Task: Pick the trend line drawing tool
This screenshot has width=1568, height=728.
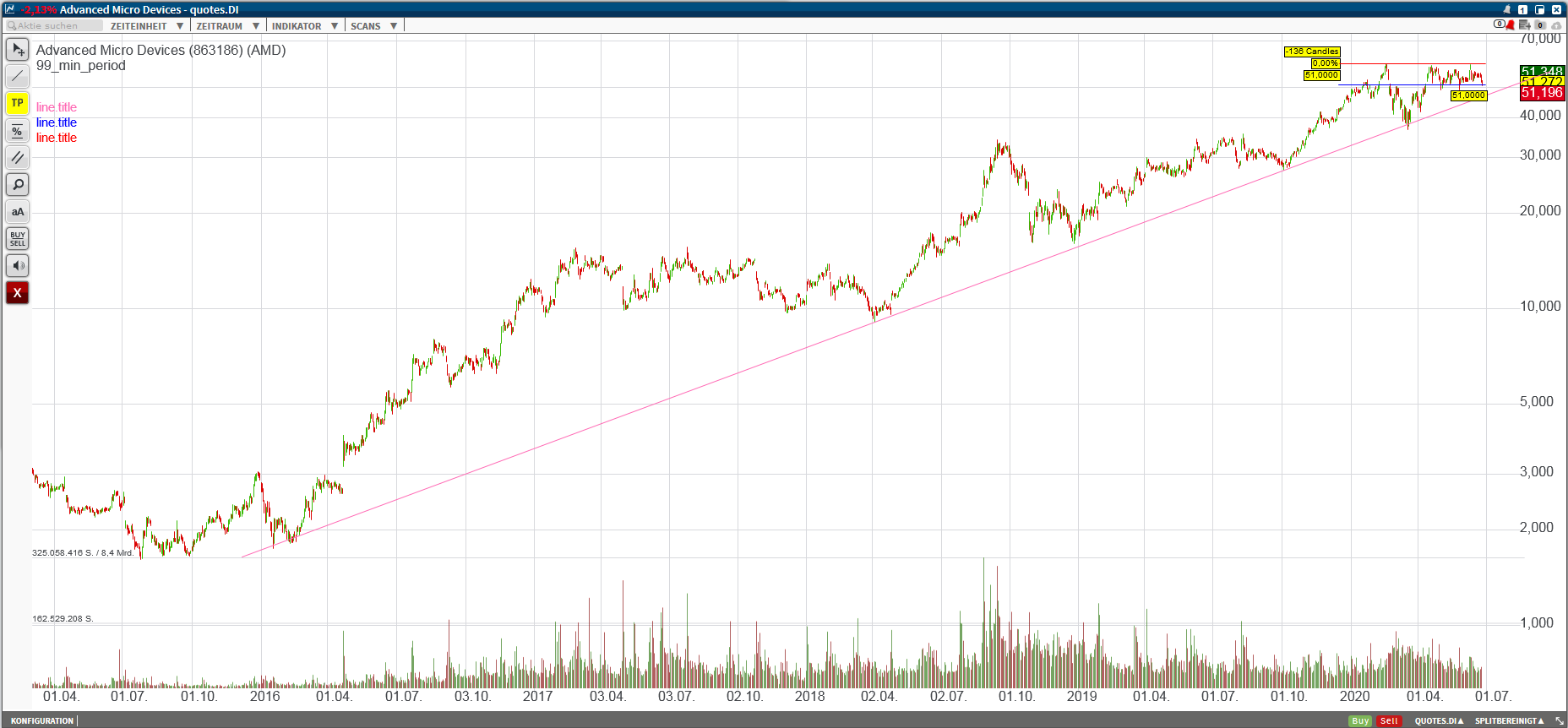Action: point(18,77)
